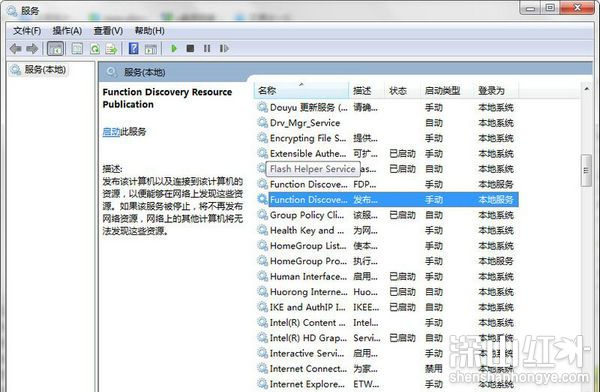This screenshot has height=392, width=600.
Task: Open the 文件(F) menu
Action: tap(27, 31)
